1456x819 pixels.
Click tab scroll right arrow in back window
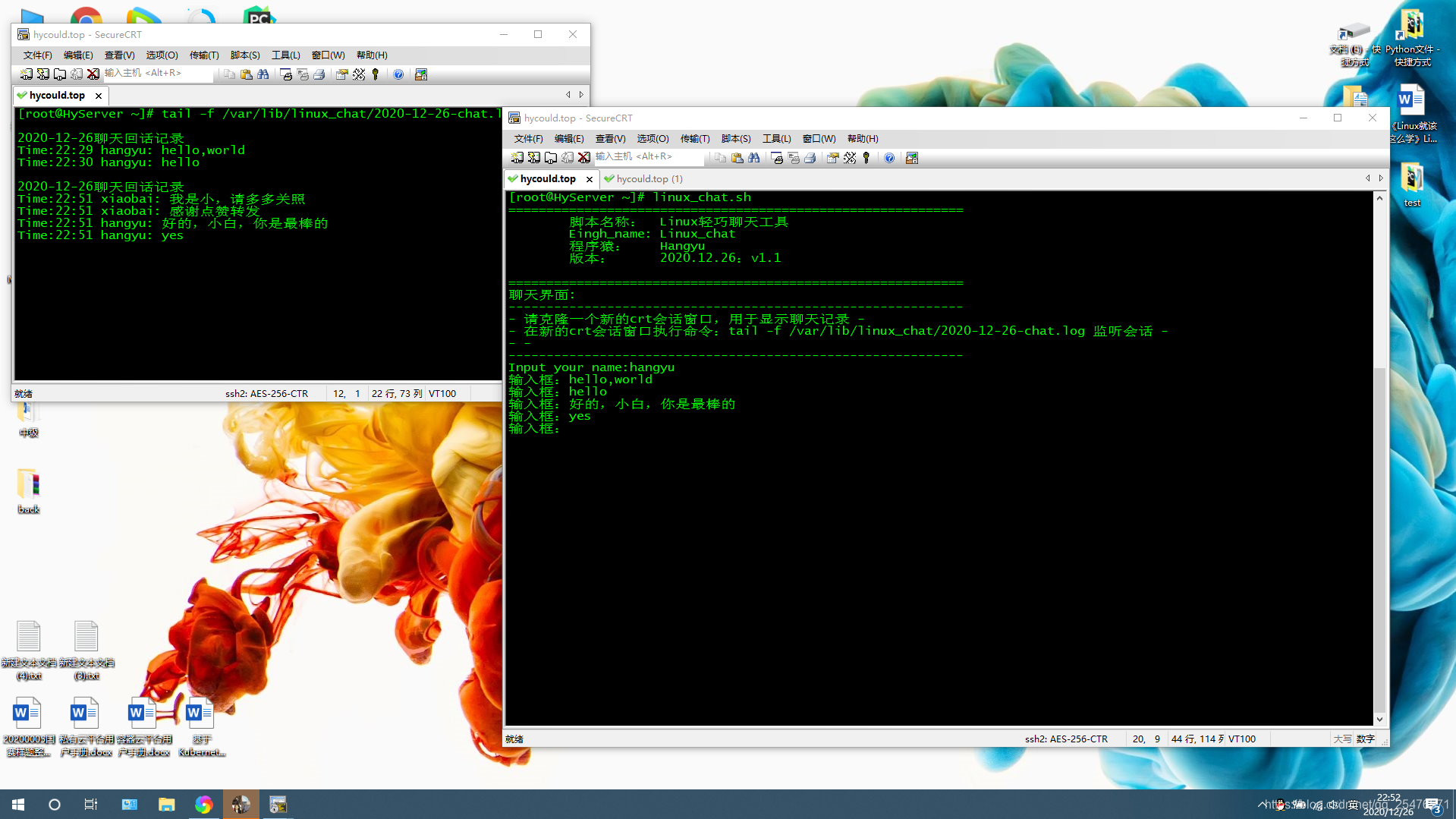(581, 94)
